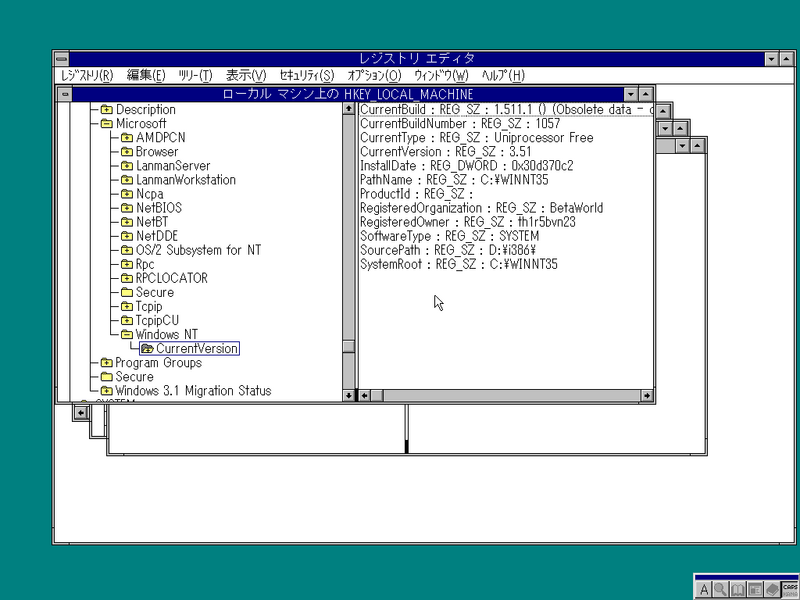The width and height of the screenshot is (800, 600).
Task: Click the open folder icon beside CurrentVersion
Action: click(x=147, y=348)
